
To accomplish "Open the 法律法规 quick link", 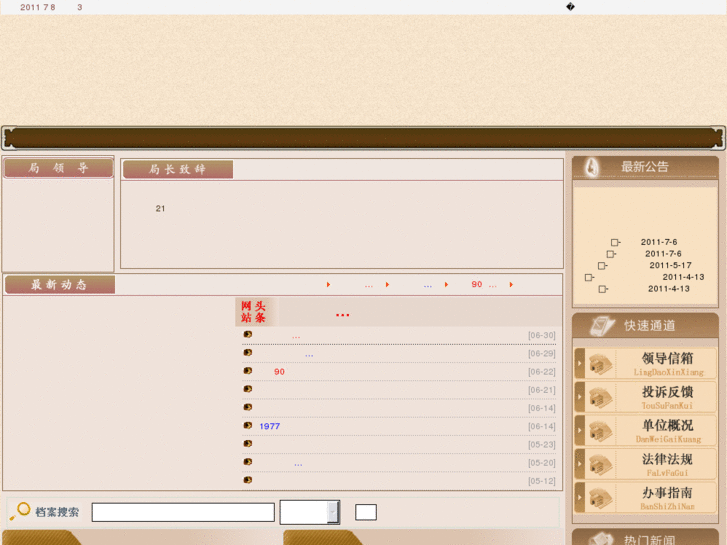I will click(x=645, y=464).
